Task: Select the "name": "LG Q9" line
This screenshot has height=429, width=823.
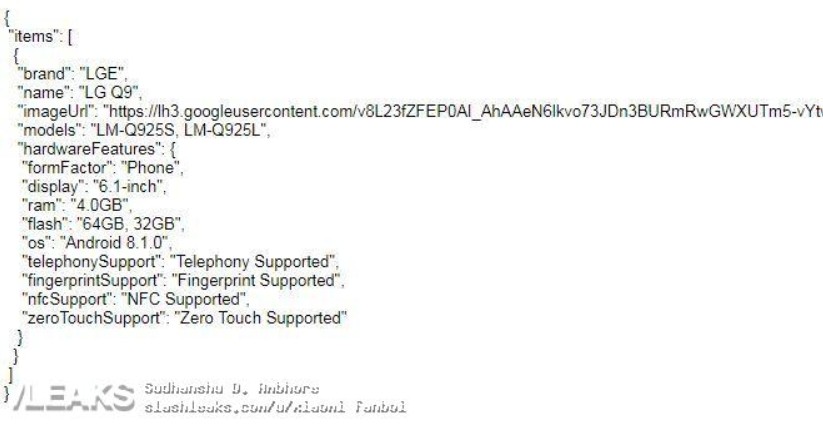Action: [80, 92]
